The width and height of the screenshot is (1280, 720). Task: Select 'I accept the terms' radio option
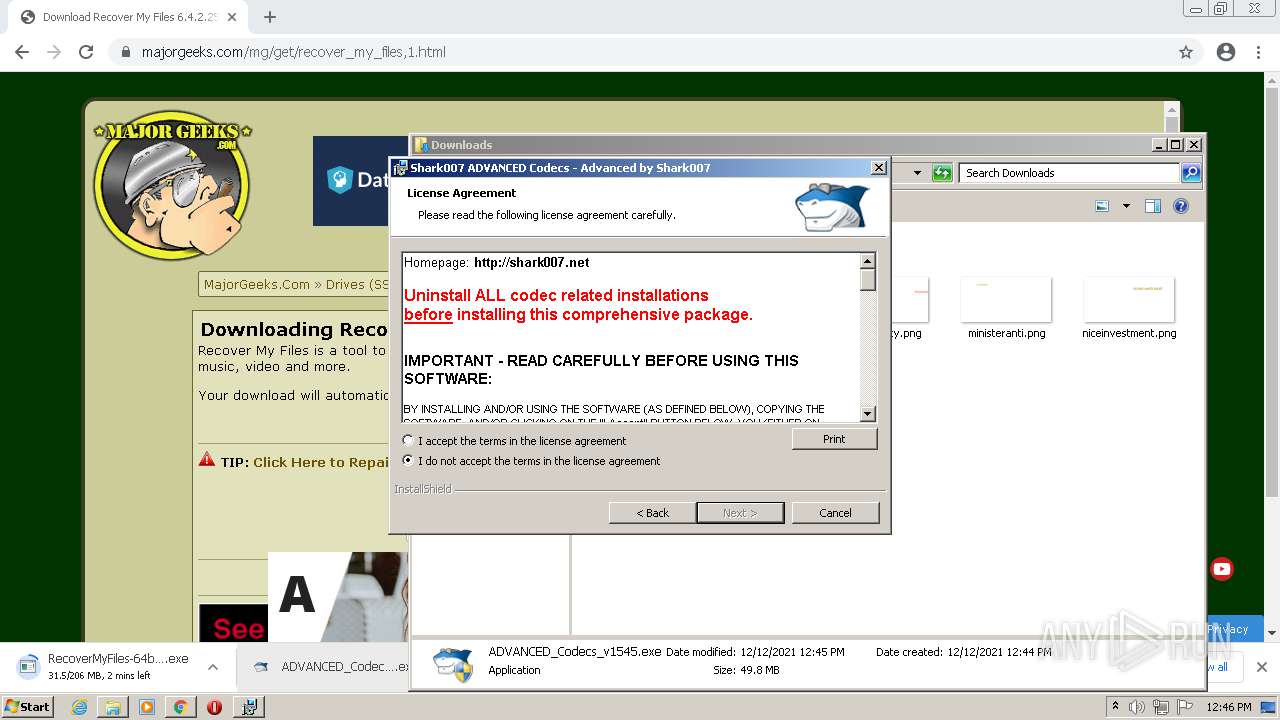[x=407, y=441]
